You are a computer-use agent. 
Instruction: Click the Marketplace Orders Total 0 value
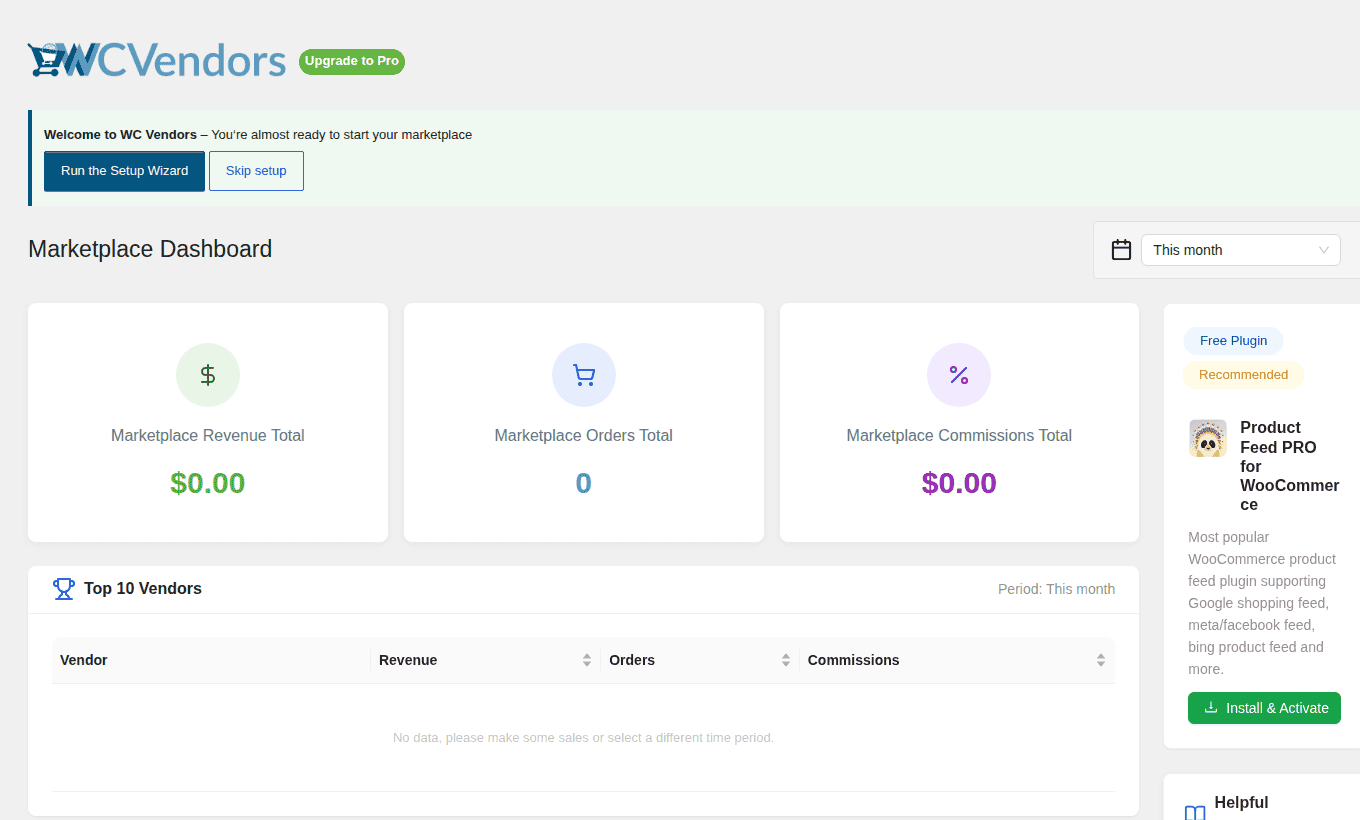click(584, 483)
